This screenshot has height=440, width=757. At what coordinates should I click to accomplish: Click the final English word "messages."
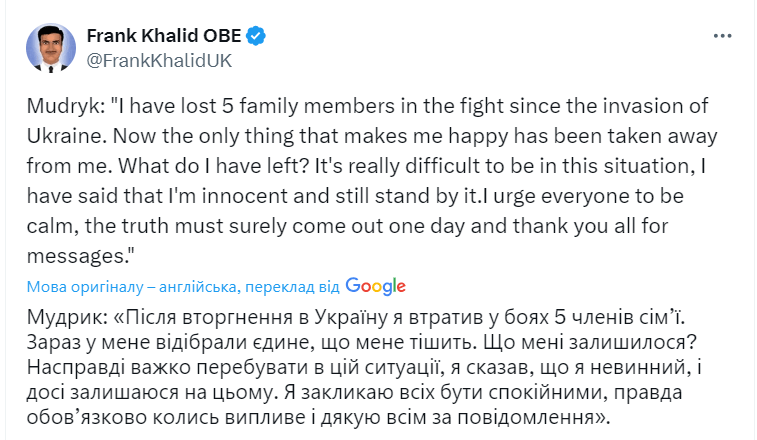80,256
